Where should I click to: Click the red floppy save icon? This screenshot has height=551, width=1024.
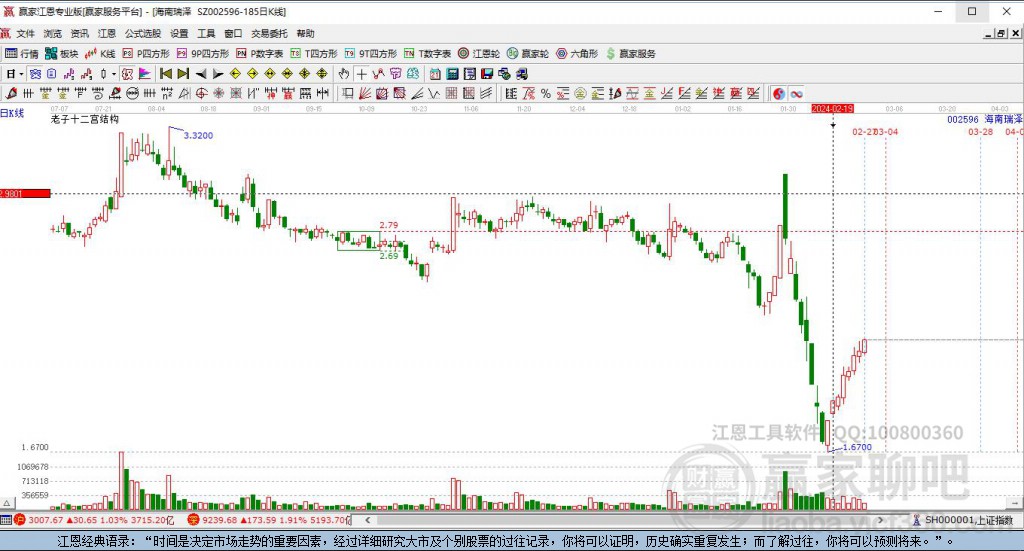(x=487, y=74)
